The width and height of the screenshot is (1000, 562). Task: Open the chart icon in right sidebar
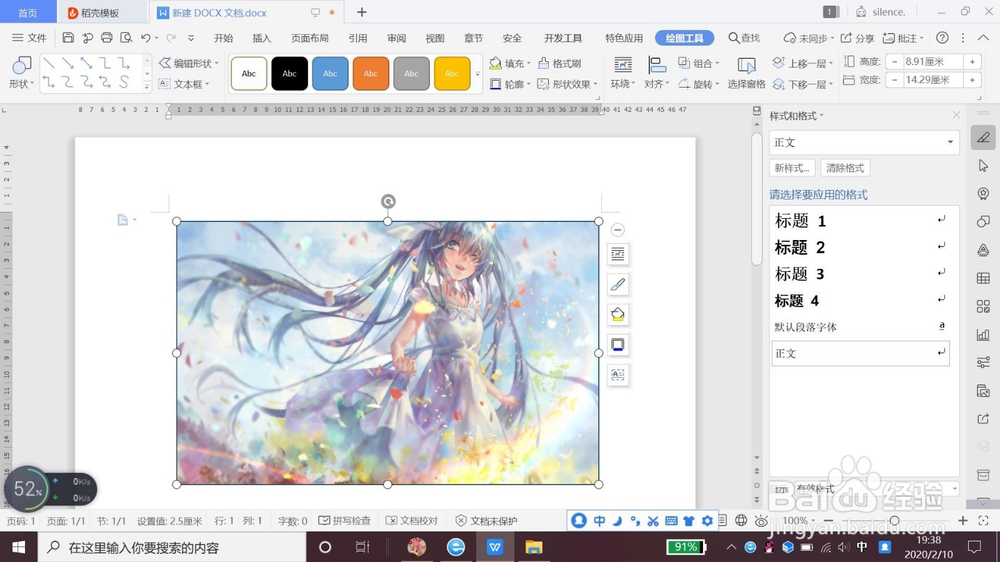coord(983,334)
